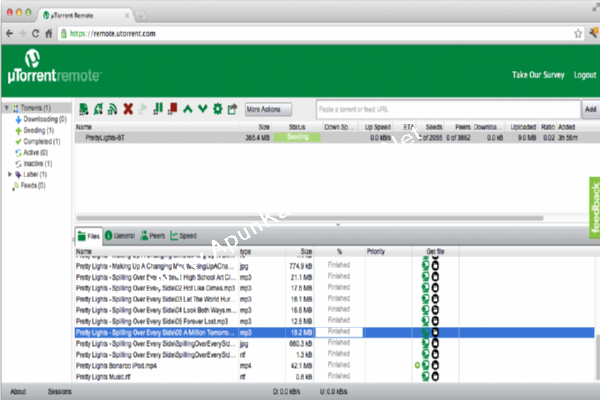The width and height of the screenshot is (600, 400).
Task: Sort torrents by Up Speed column header
Action: click(377, 127)
